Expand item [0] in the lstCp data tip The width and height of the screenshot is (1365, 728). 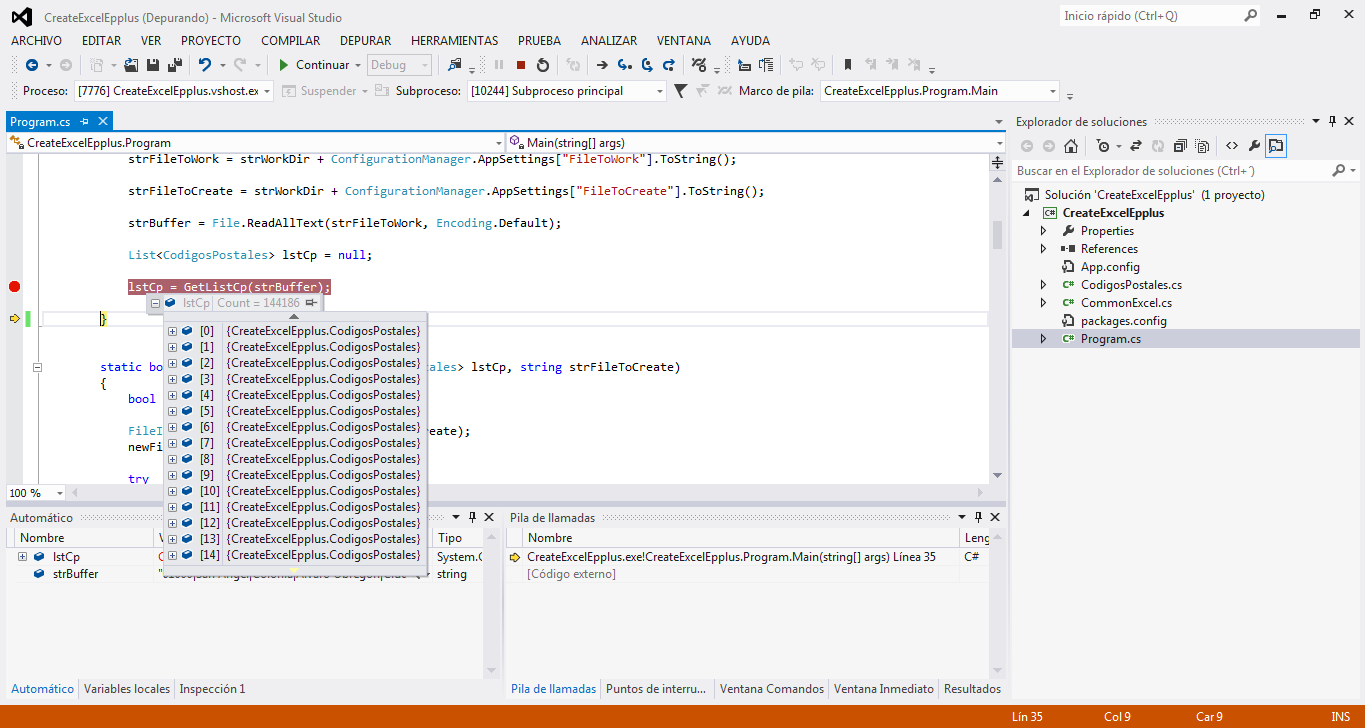pyautogui.click(x=173, y=331)
